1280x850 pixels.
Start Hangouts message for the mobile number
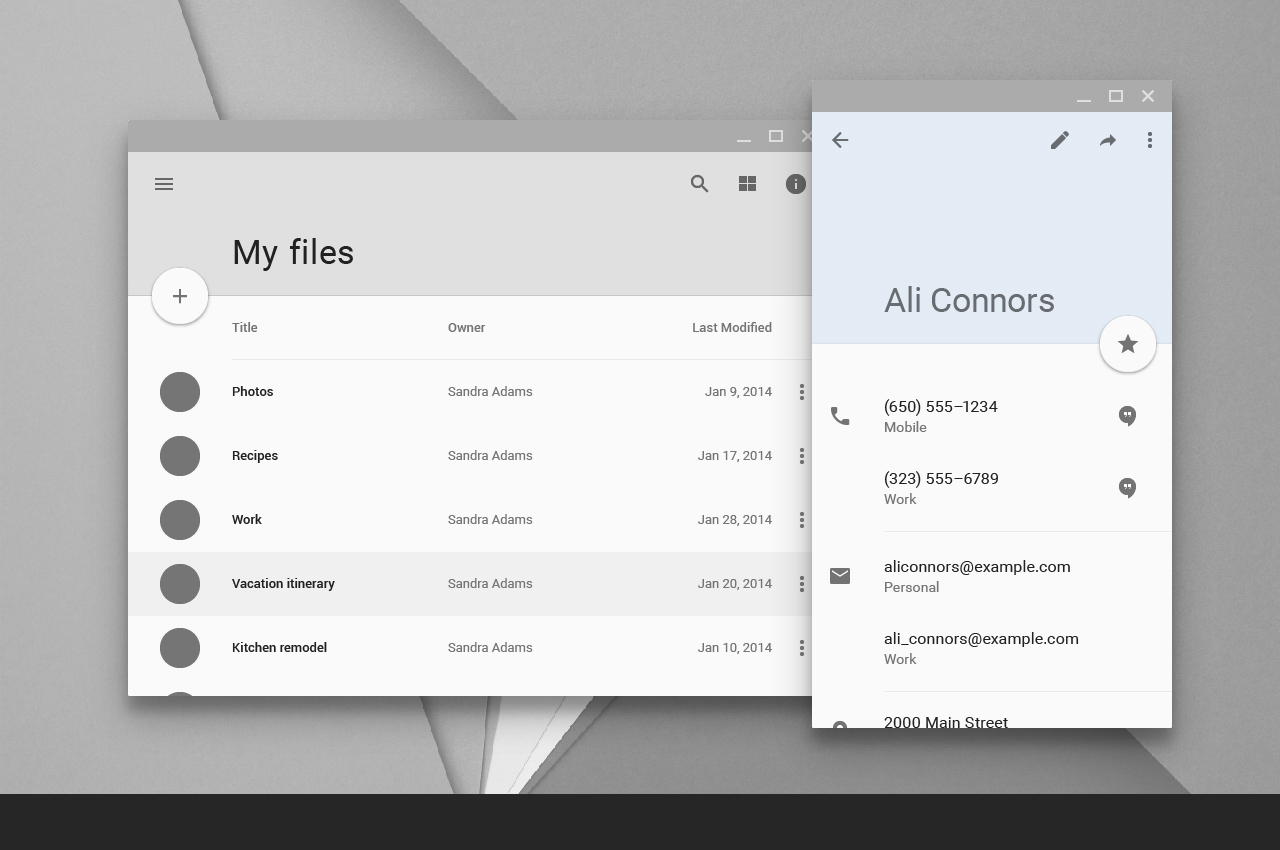click(1127, 416)
